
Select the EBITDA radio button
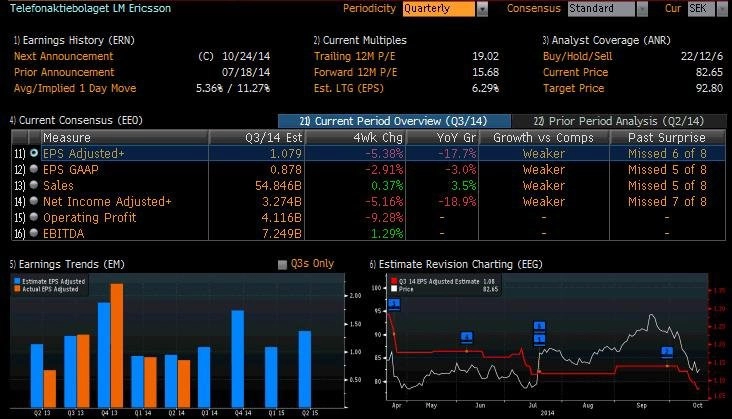coord(34,233)
